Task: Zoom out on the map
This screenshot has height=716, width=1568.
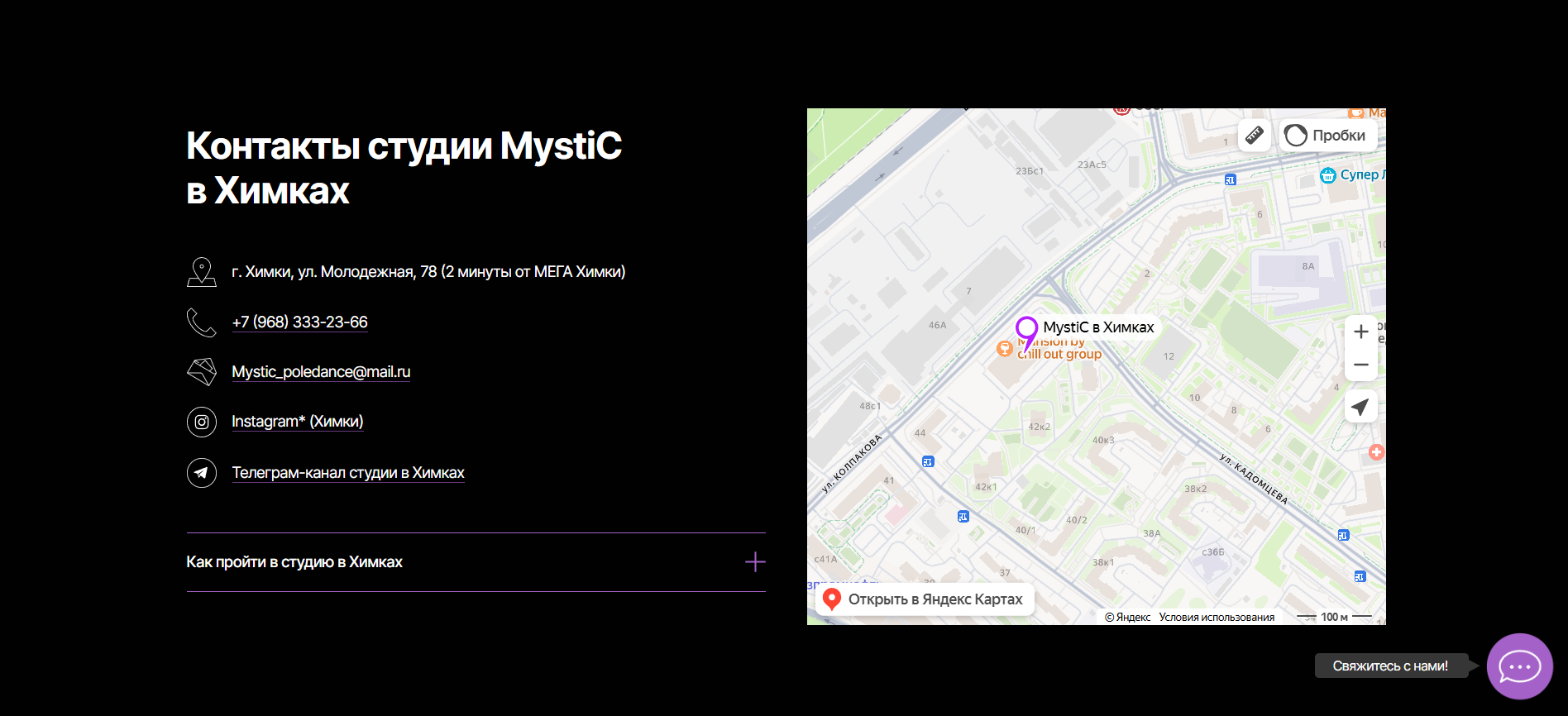Action: [x=1360, y=365]
